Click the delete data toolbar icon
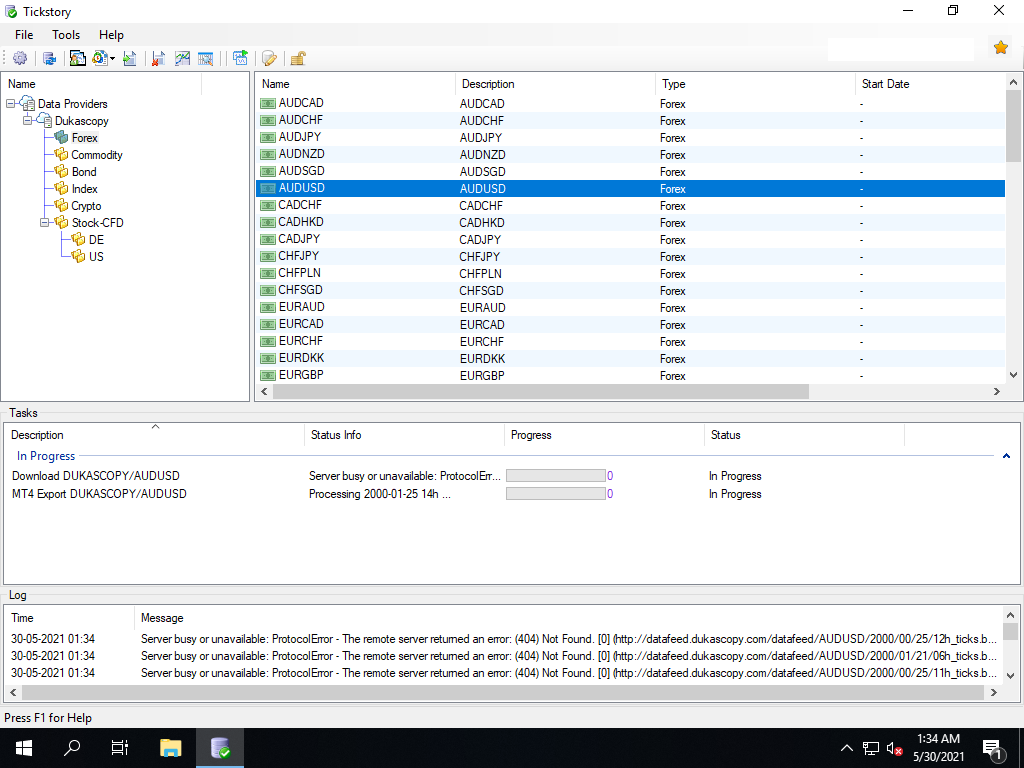This screenshot has width=1024, height=768. pos(158,58)
